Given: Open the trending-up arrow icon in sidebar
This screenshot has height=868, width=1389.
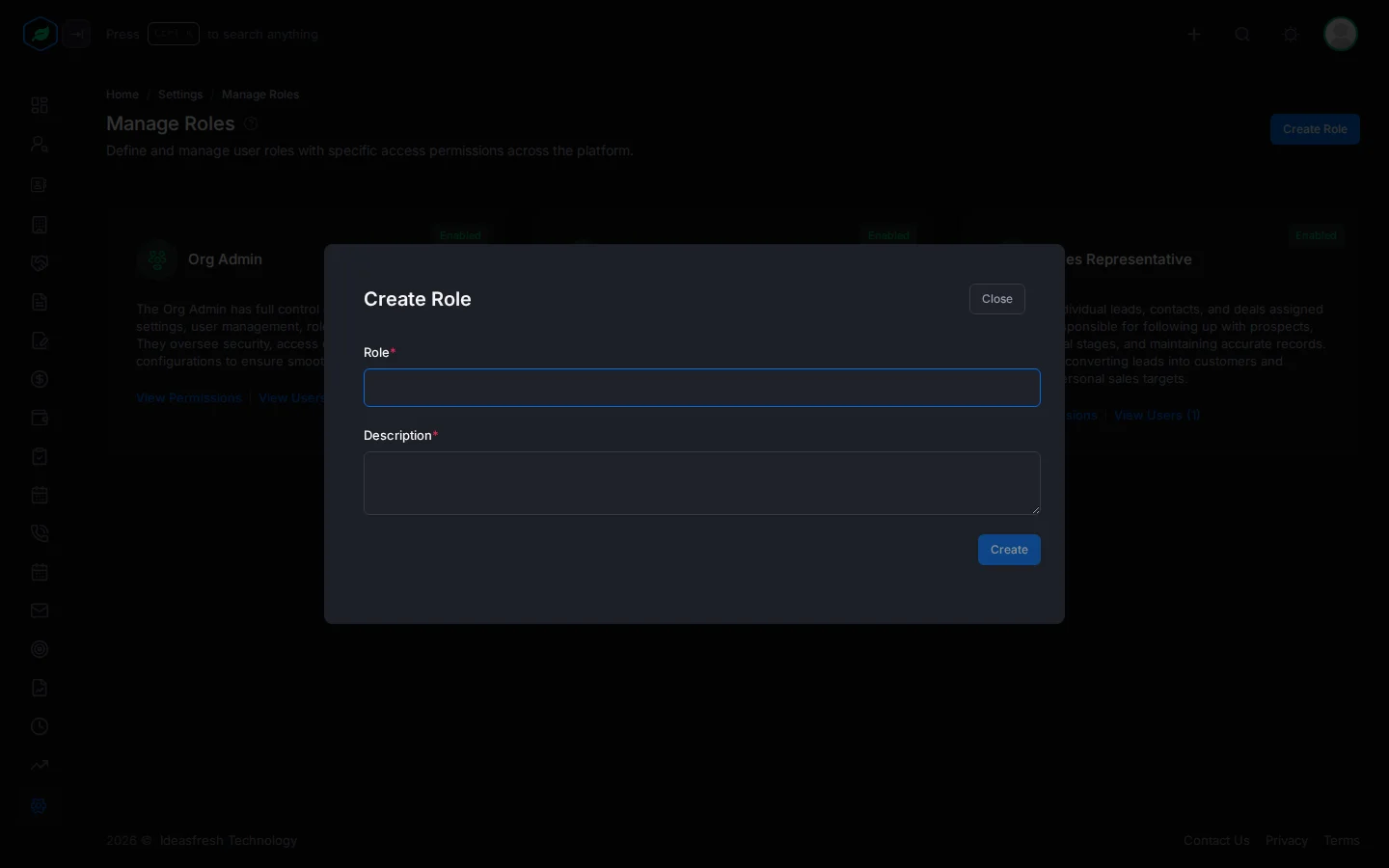Looking at the screenshot, I should point(40,765).
